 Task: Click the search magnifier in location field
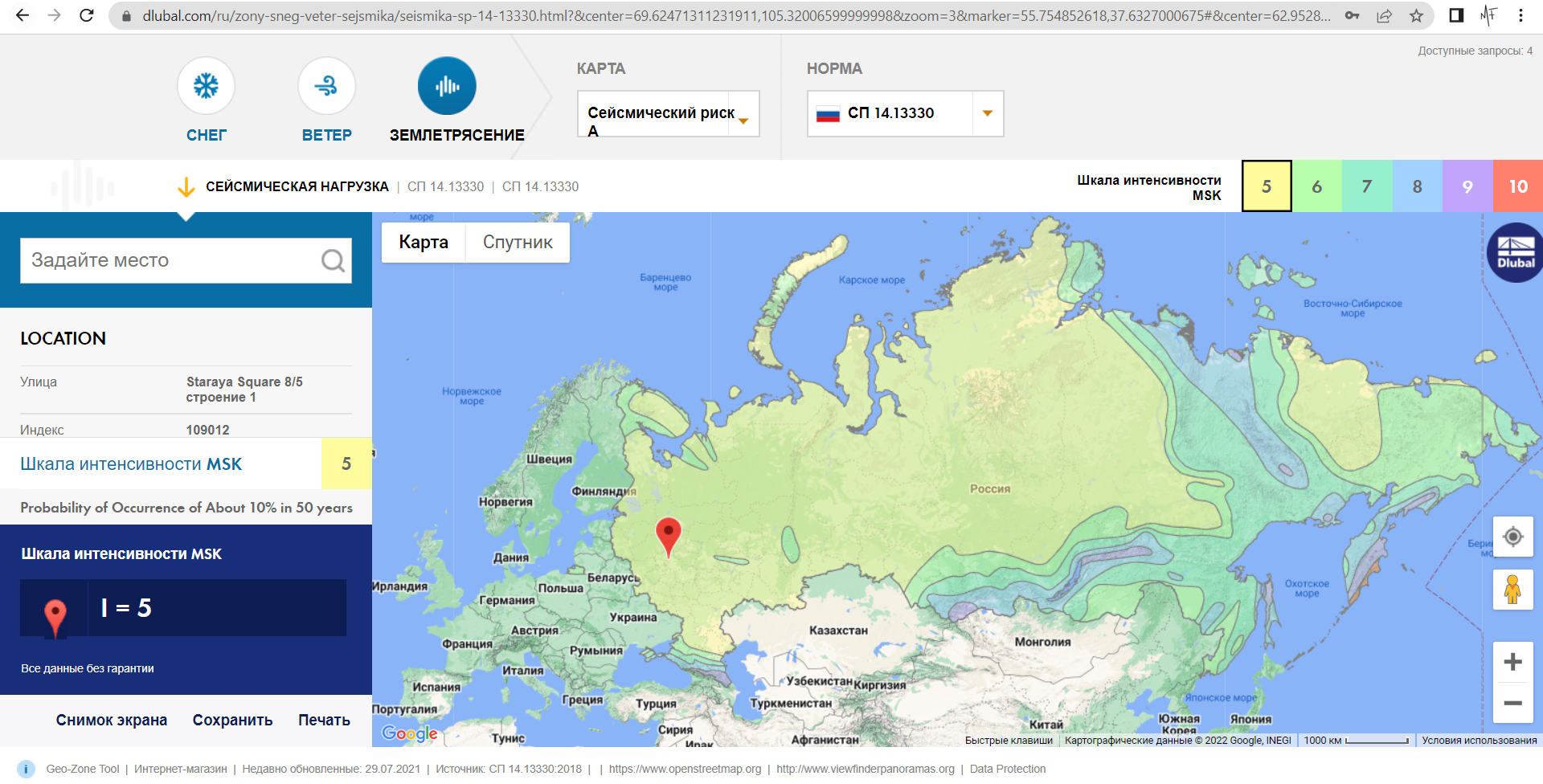333,260
